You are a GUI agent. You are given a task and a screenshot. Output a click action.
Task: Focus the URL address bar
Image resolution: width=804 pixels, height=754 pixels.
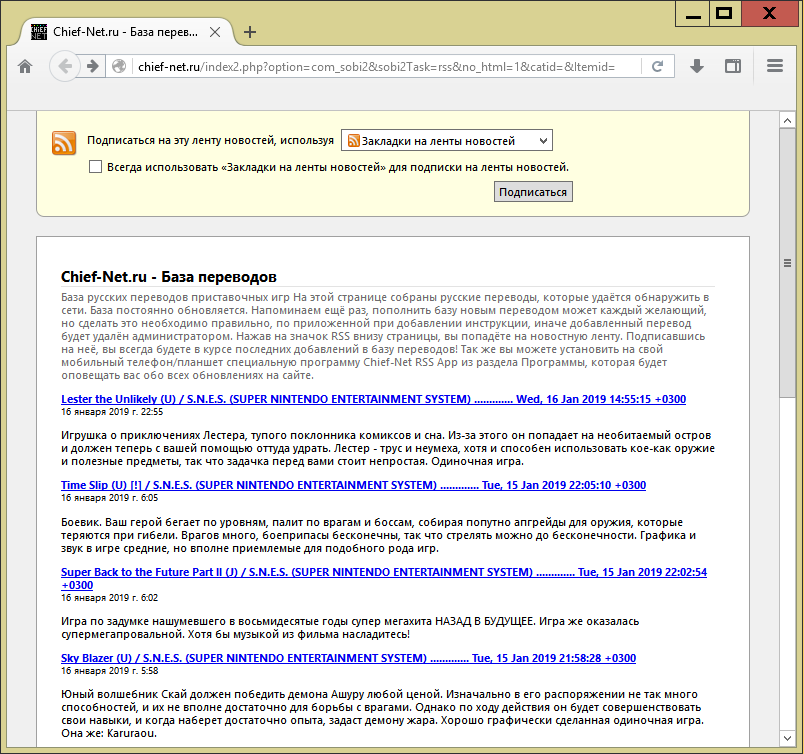click(x=377, y=67)
